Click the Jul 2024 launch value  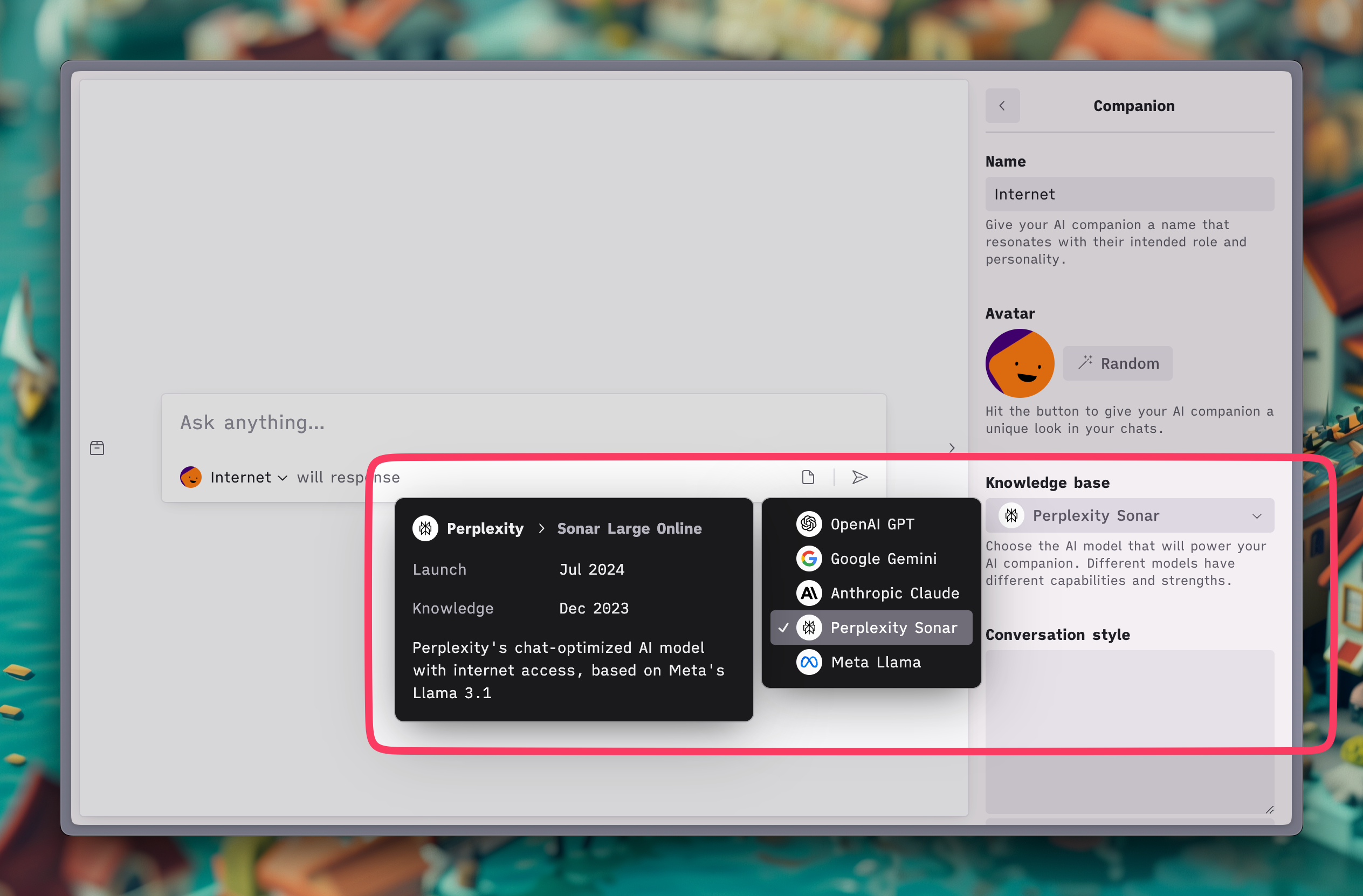591,569
